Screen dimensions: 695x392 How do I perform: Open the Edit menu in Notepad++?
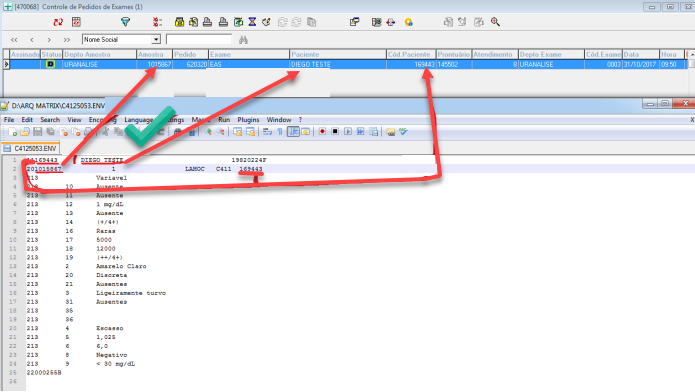[27, 120]
